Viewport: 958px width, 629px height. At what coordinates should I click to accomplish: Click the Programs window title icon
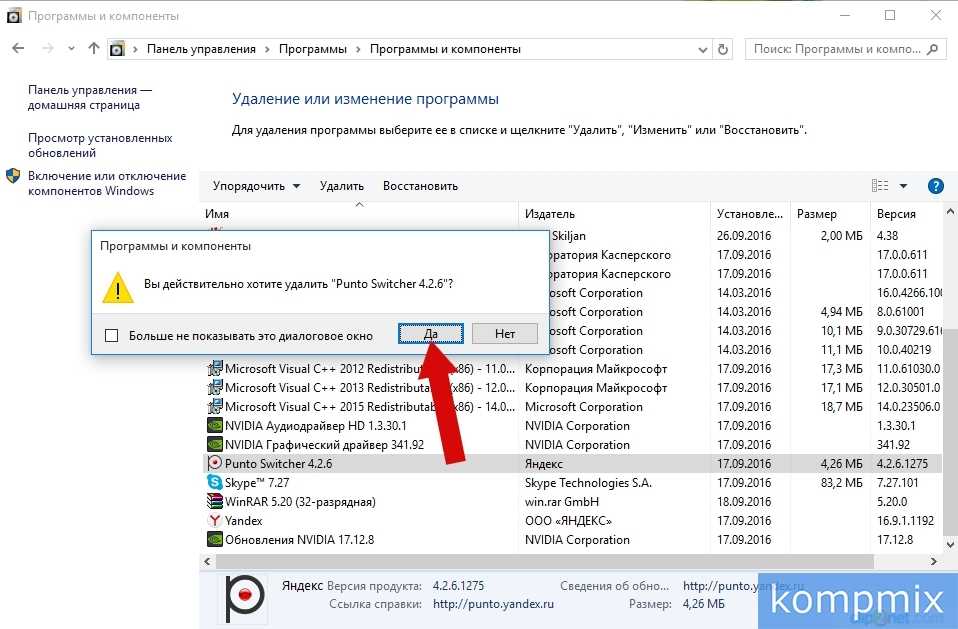point(13,16)
